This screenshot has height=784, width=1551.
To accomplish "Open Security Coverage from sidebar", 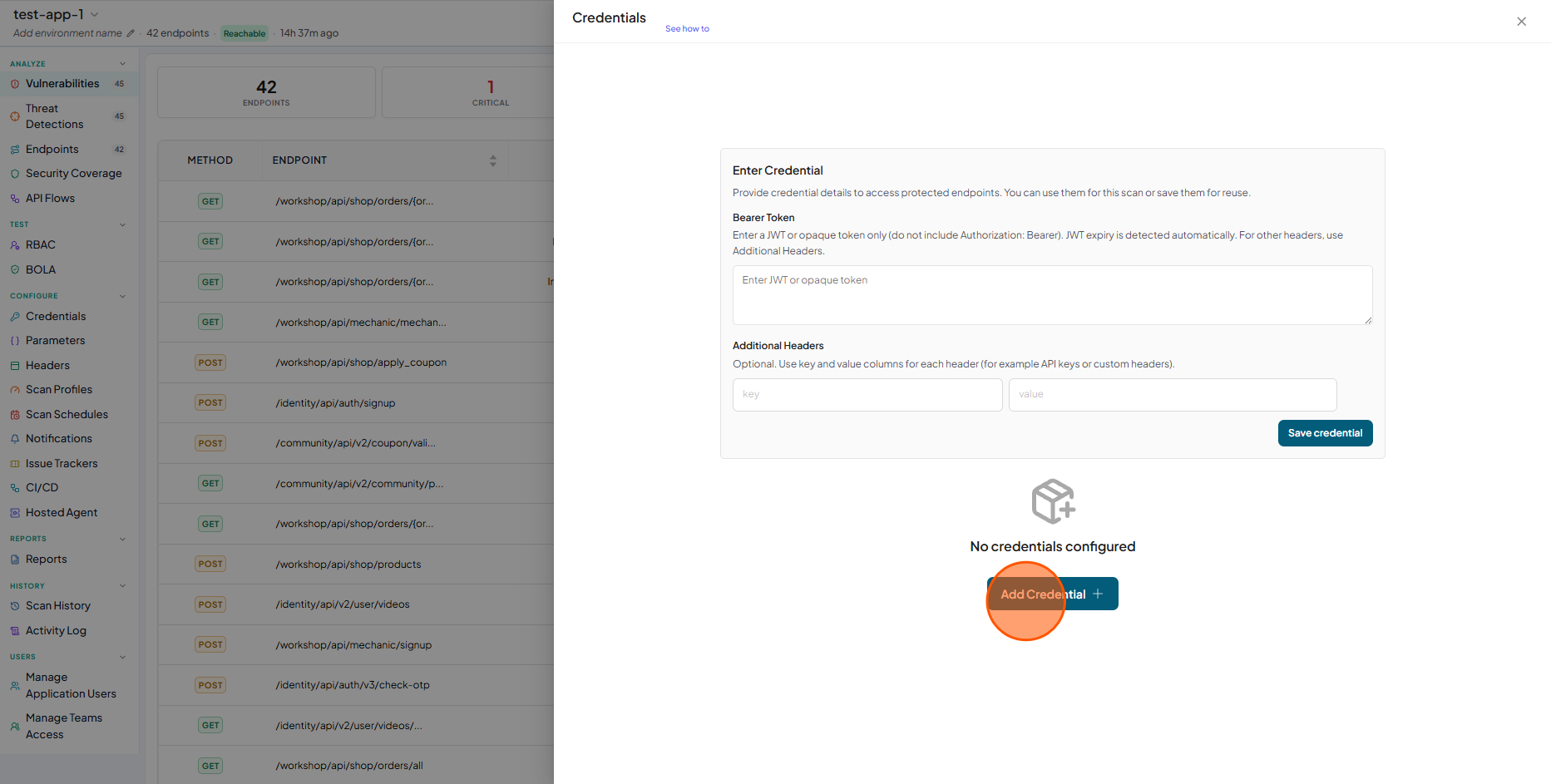I will click(x=73, y=174).
